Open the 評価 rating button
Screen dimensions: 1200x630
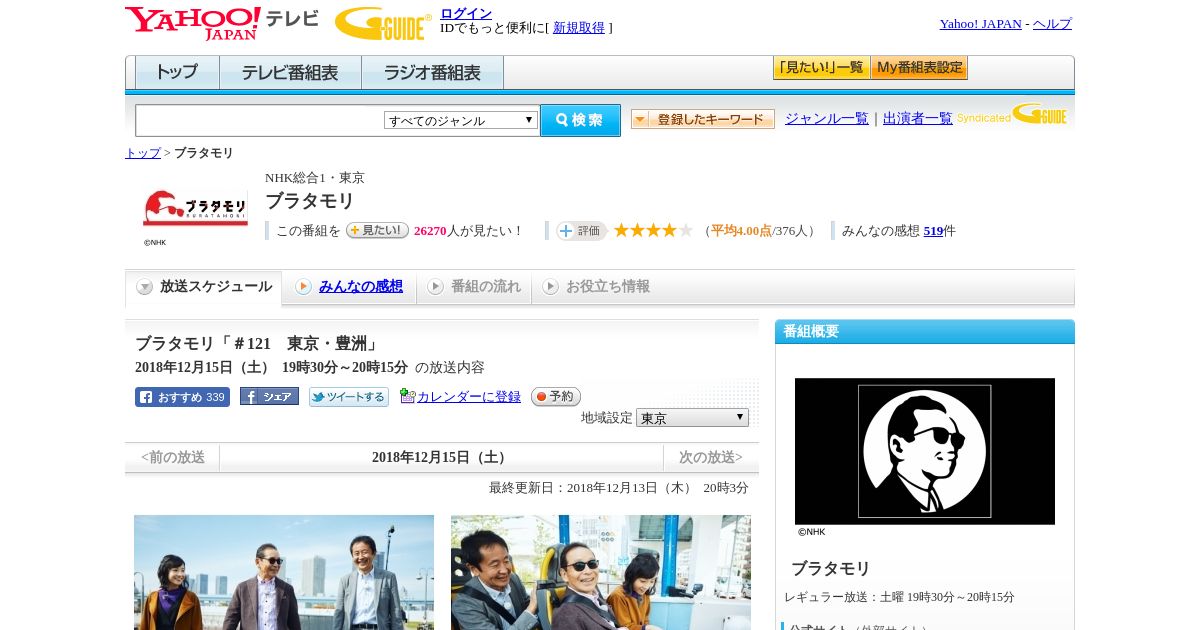pyautogui.click(x=582, y=231)
